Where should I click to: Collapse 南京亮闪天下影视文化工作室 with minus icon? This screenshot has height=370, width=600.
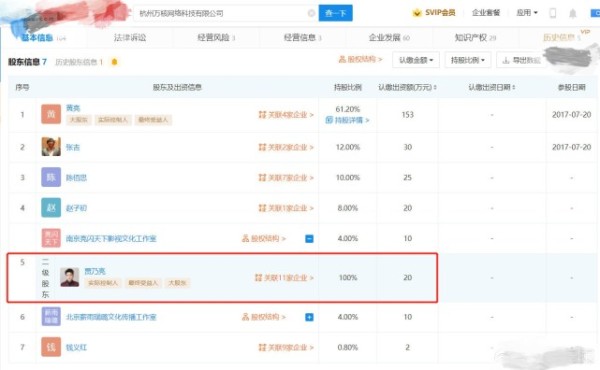pos(309,238)
